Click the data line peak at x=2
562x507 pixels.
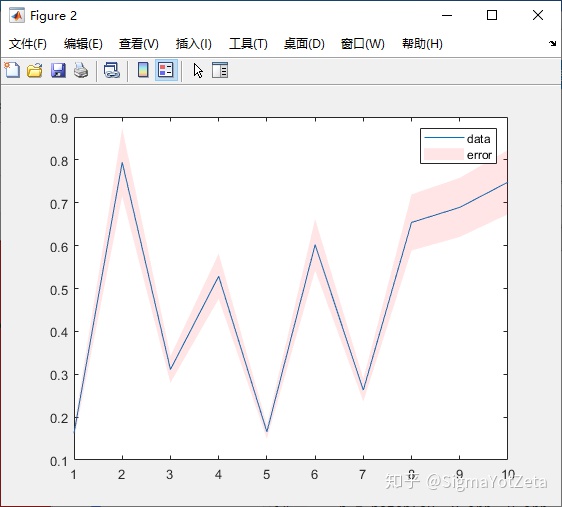(122, 163)
